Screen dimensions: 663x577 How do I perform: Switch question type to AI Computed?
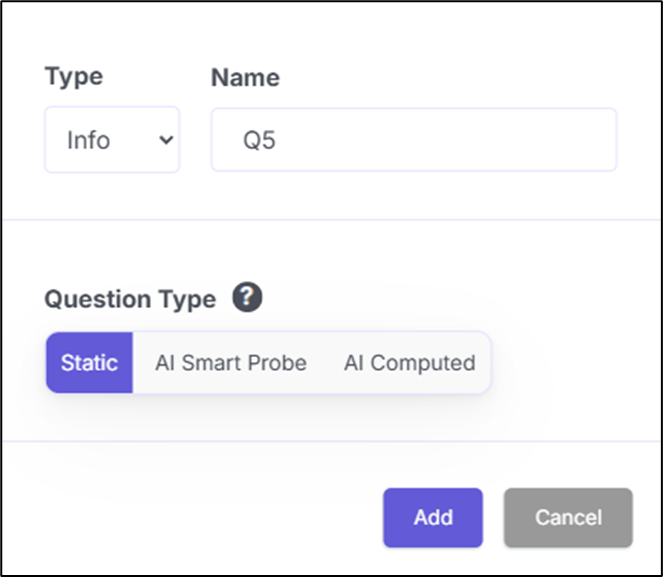tap(410, 363)
